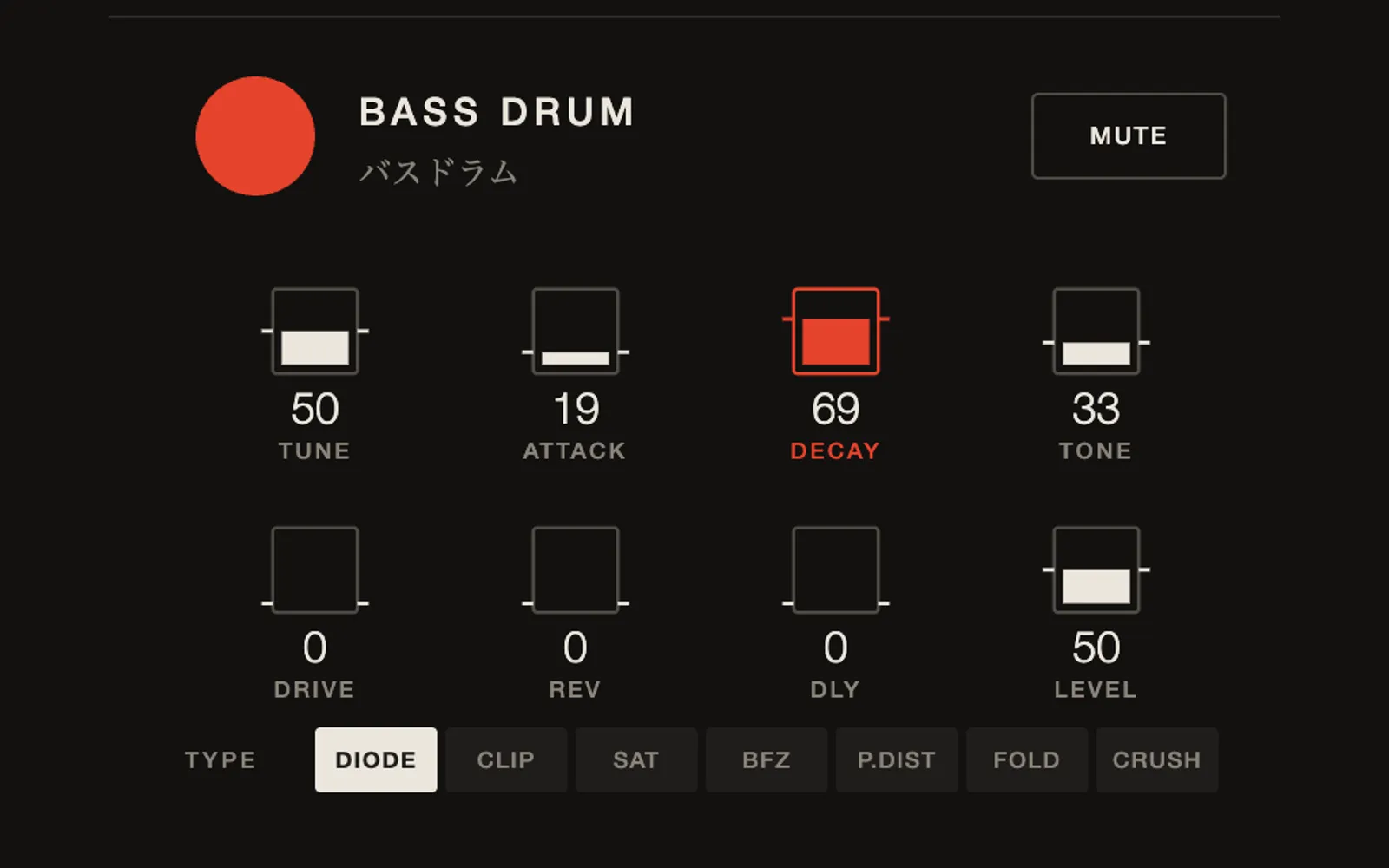Select BFZ distortion type
Screen dimensions: 1389x868
tap(767, 760)
